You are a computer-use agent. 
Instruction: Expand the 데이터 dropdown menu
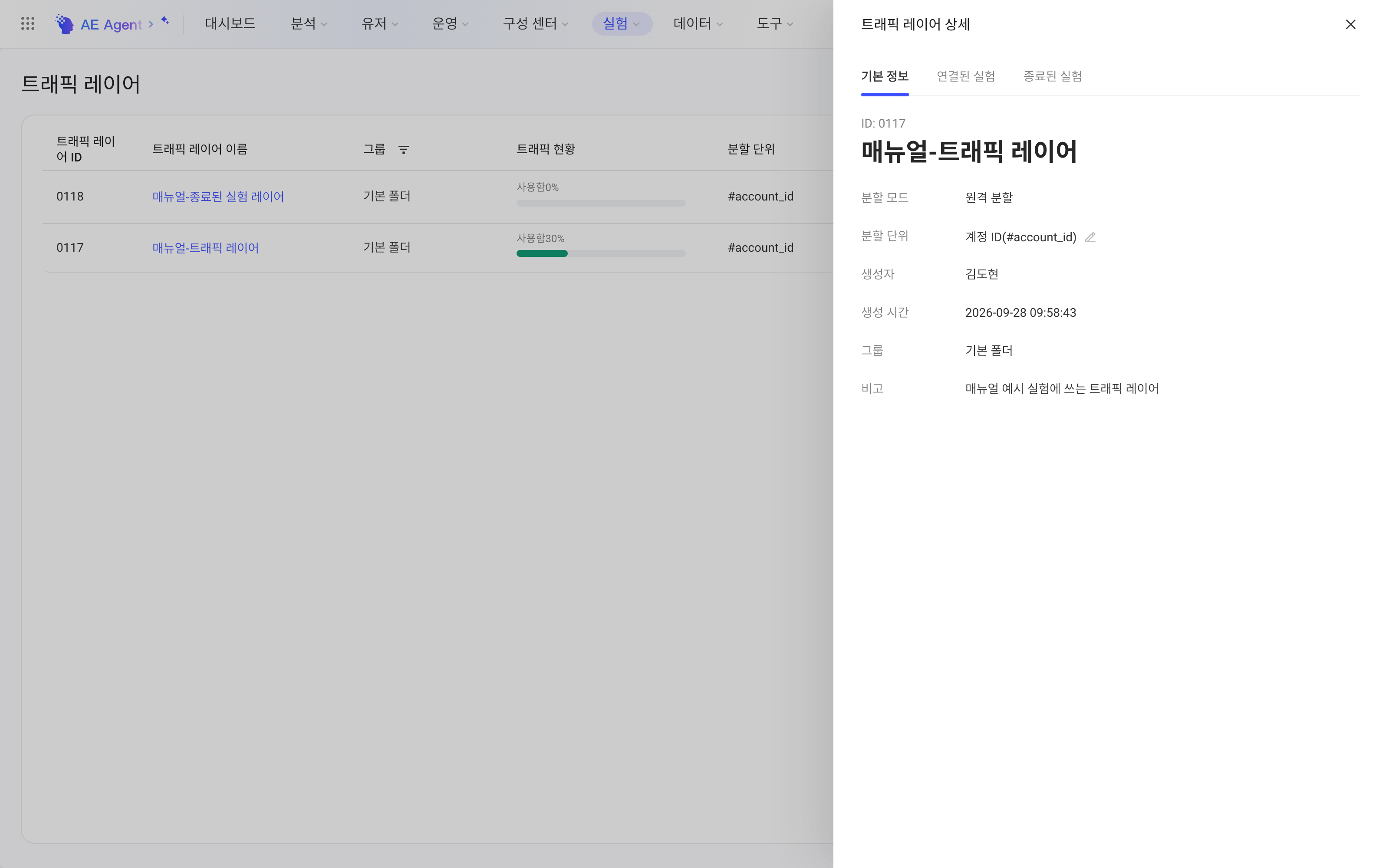698,23
